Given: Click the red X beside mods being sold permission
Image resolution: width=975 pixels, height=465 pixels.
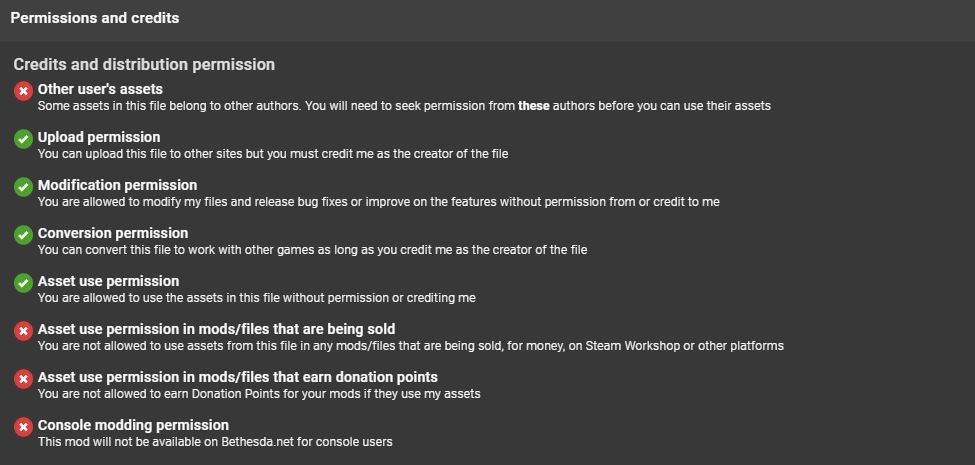Looking at the screenshot, I should pos(23,331).
